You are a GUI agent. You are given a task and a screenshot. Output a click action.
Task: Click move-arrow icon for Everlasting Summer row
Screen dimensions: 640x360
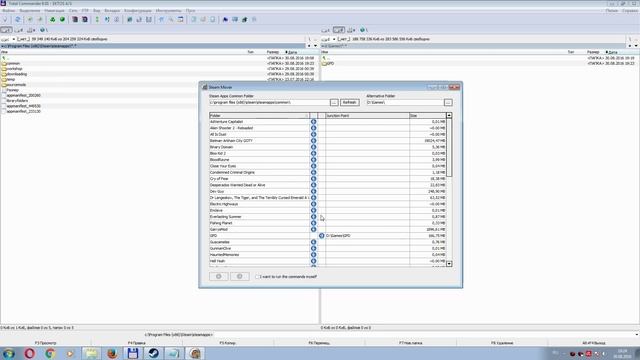313,217
